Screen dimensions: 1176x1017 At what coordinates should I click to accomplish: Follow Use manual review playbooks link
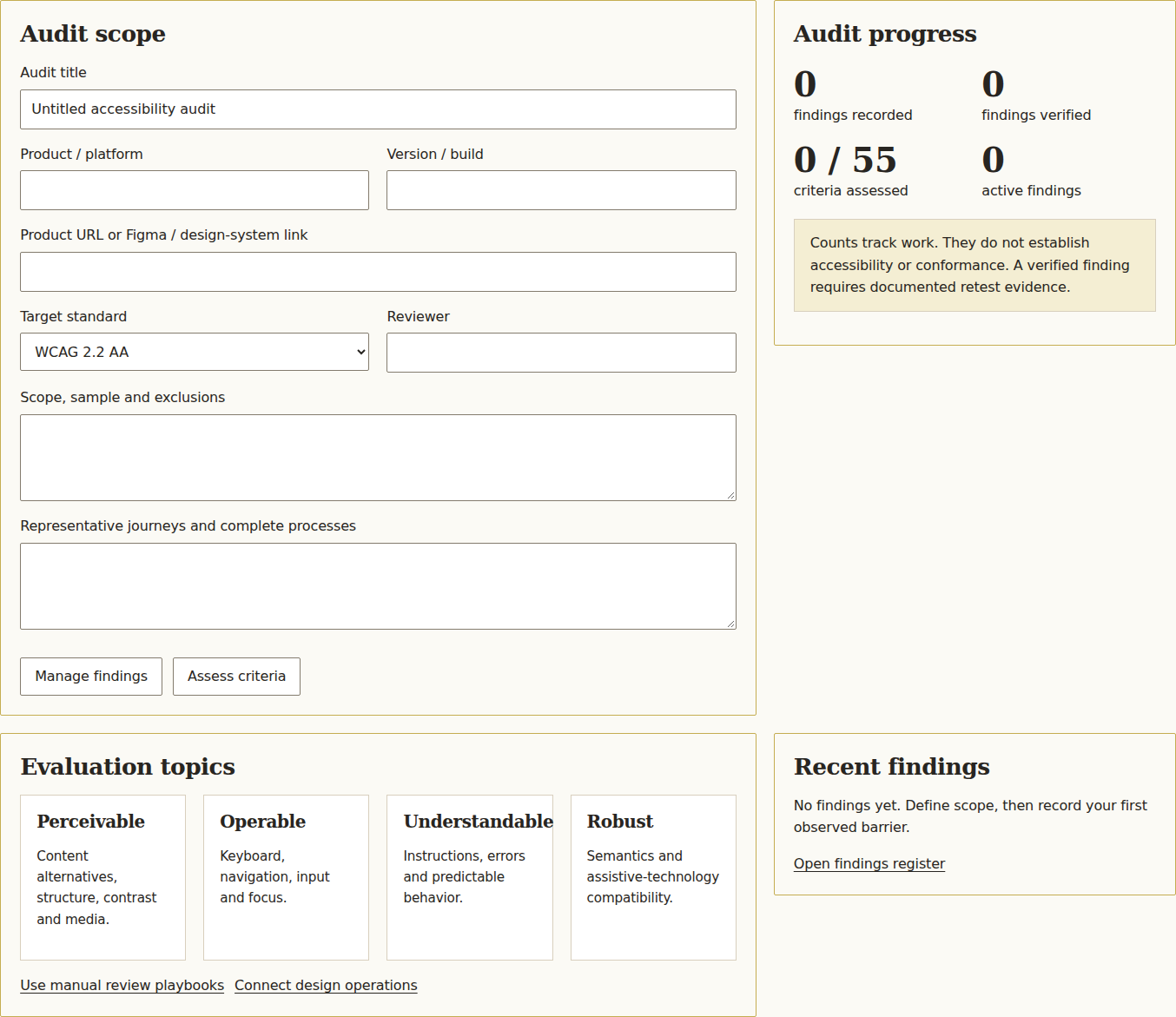122,986
